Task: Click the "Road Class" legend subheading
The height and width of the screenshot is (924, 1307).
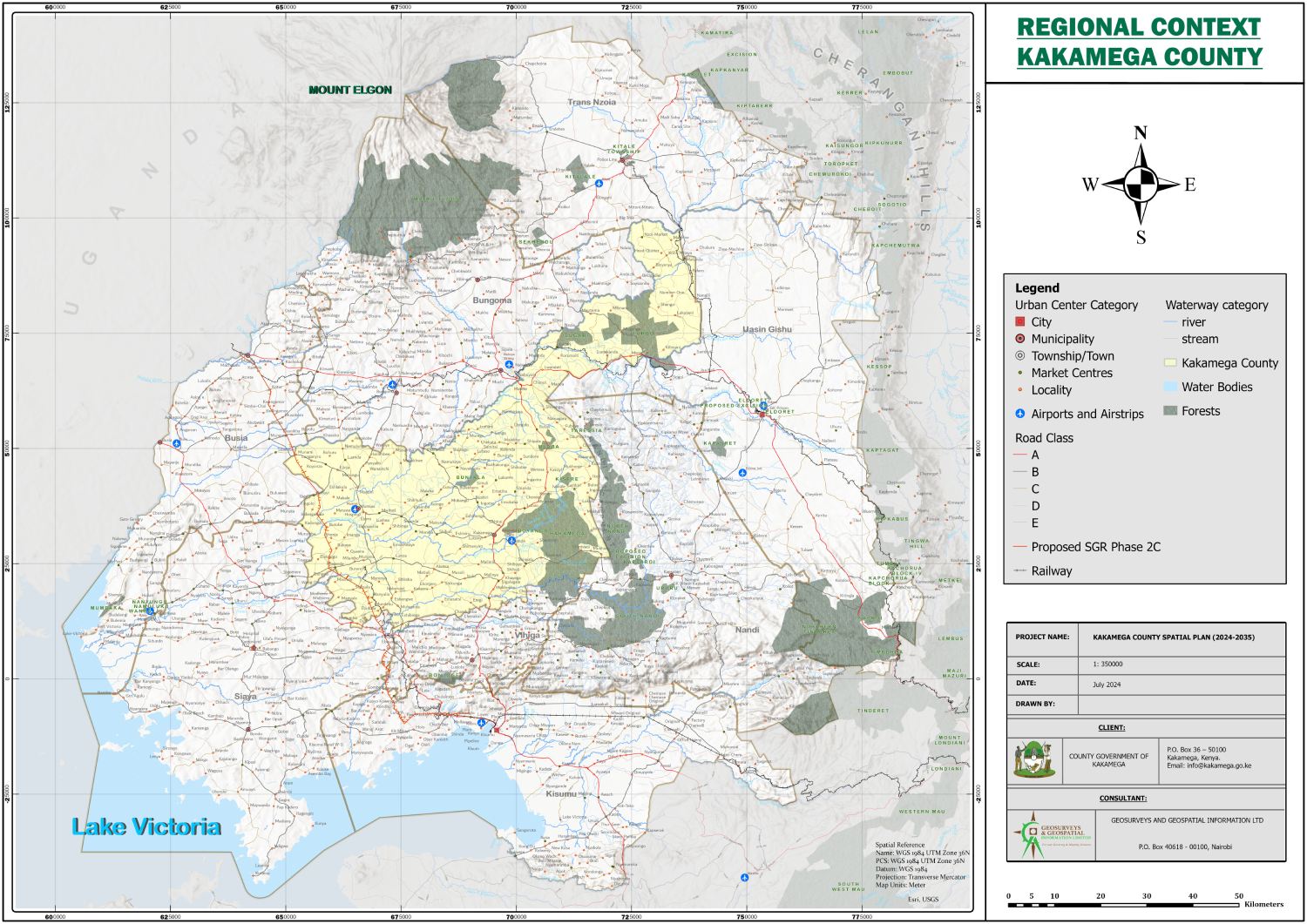Action: tap(1044, 438)
